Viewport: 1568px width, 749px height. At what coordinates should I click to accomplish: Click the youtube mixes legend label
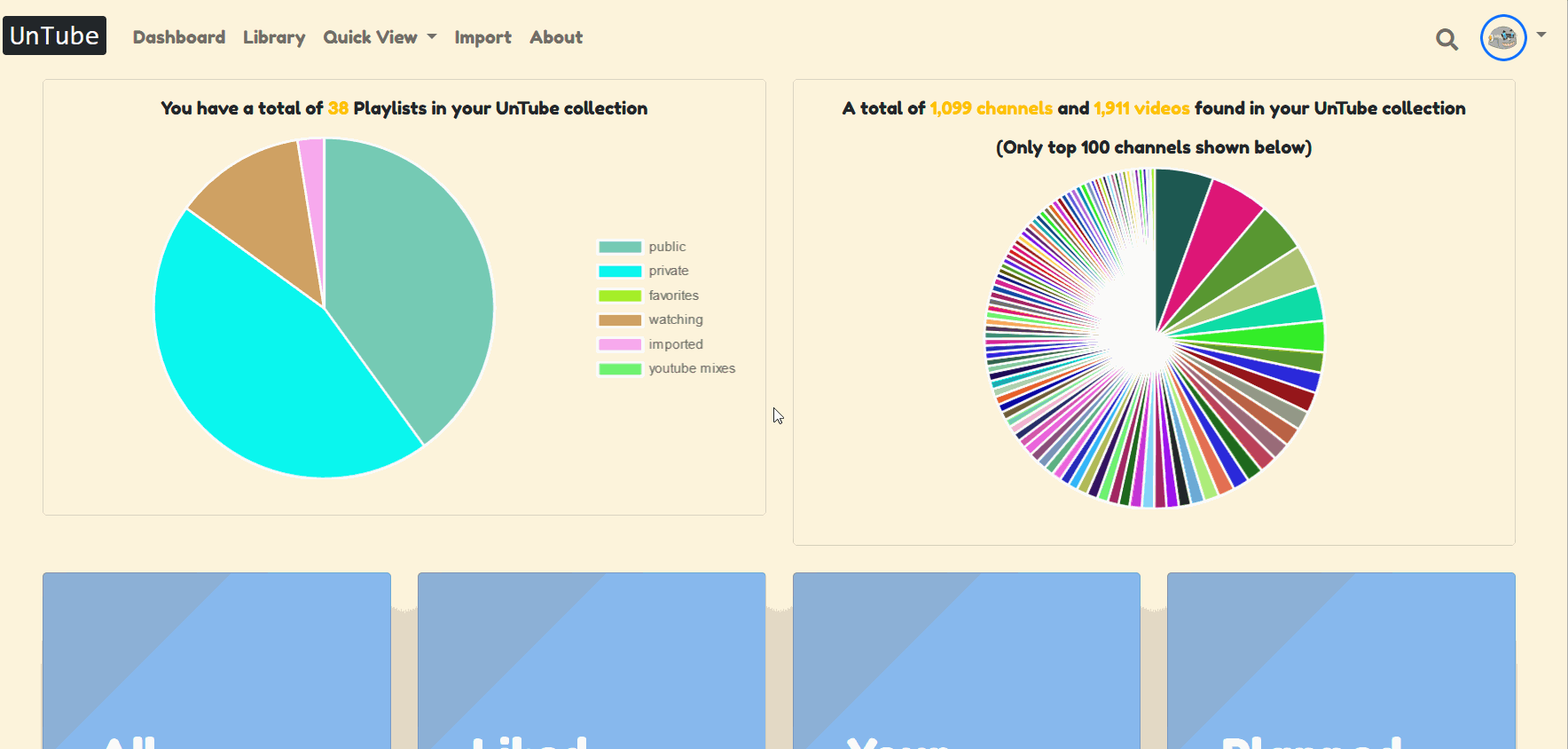coord(692,368)
